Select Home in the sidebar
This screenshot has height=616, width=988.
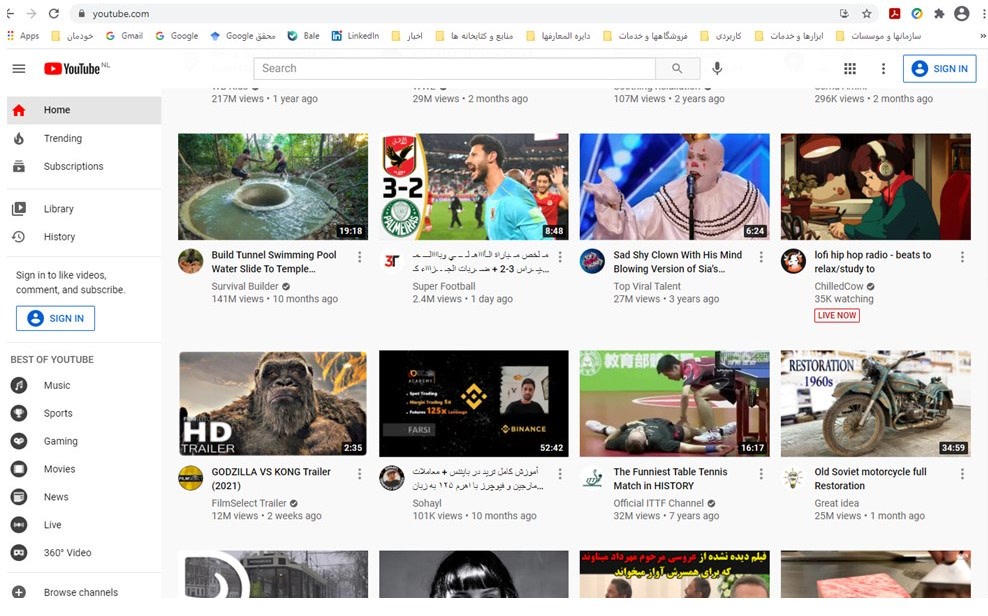click(84, 110)
